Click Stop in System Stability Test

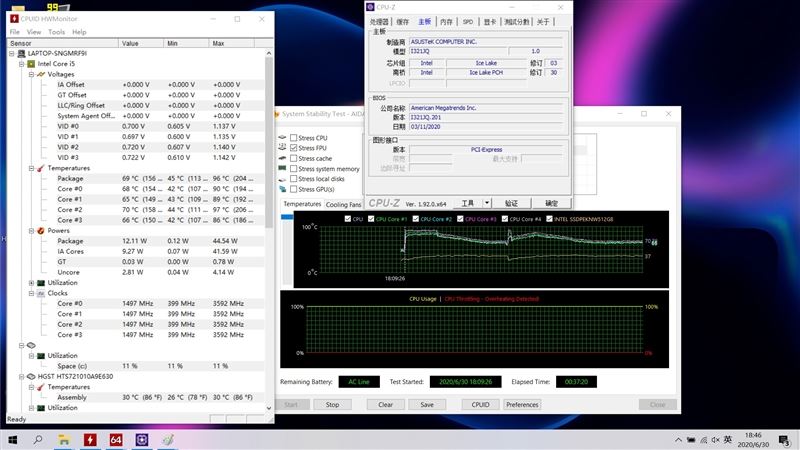tap(333, 405)
